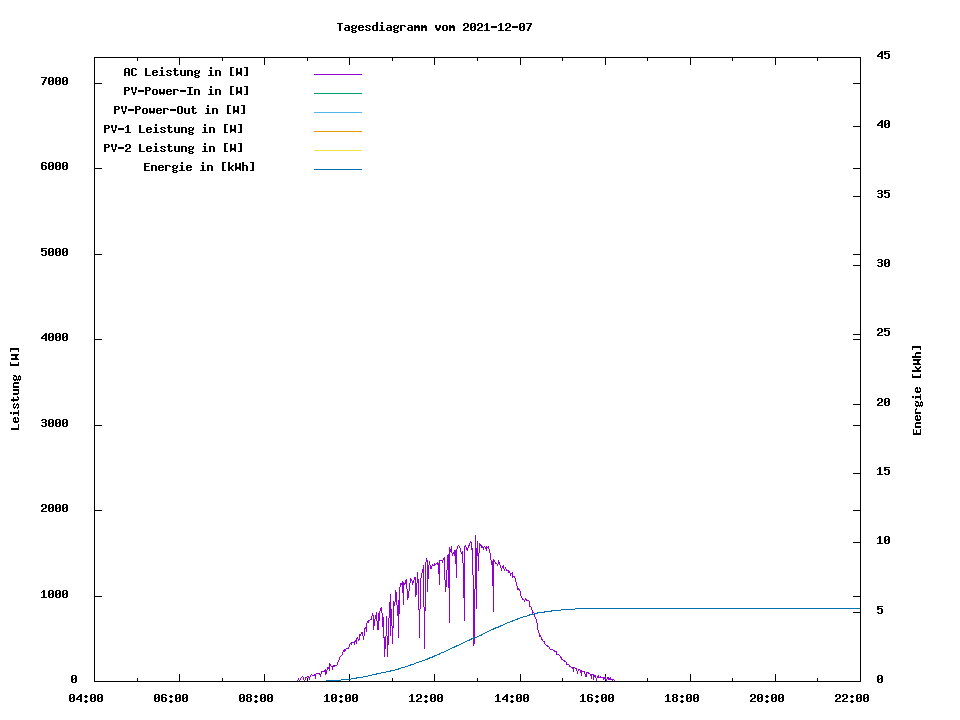Click the 45 tick on the energy axis

[x=883, y=55]
